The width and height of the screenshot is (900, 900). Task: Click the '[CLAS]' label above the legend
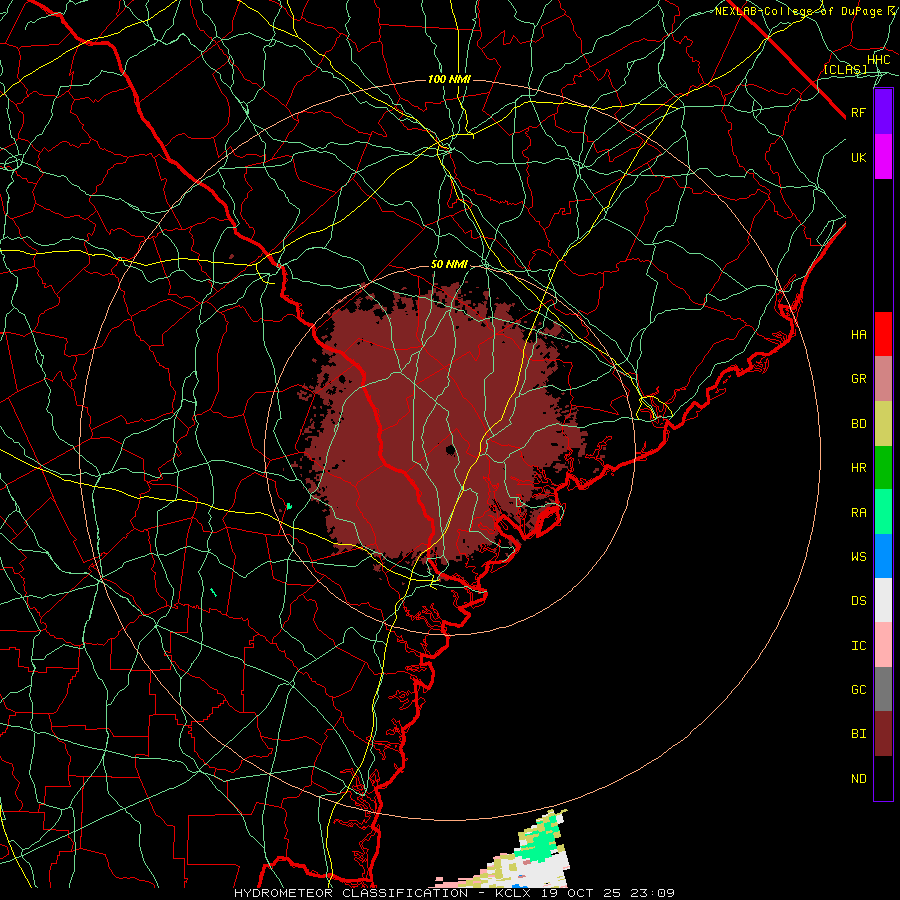[x=845, y=69]
